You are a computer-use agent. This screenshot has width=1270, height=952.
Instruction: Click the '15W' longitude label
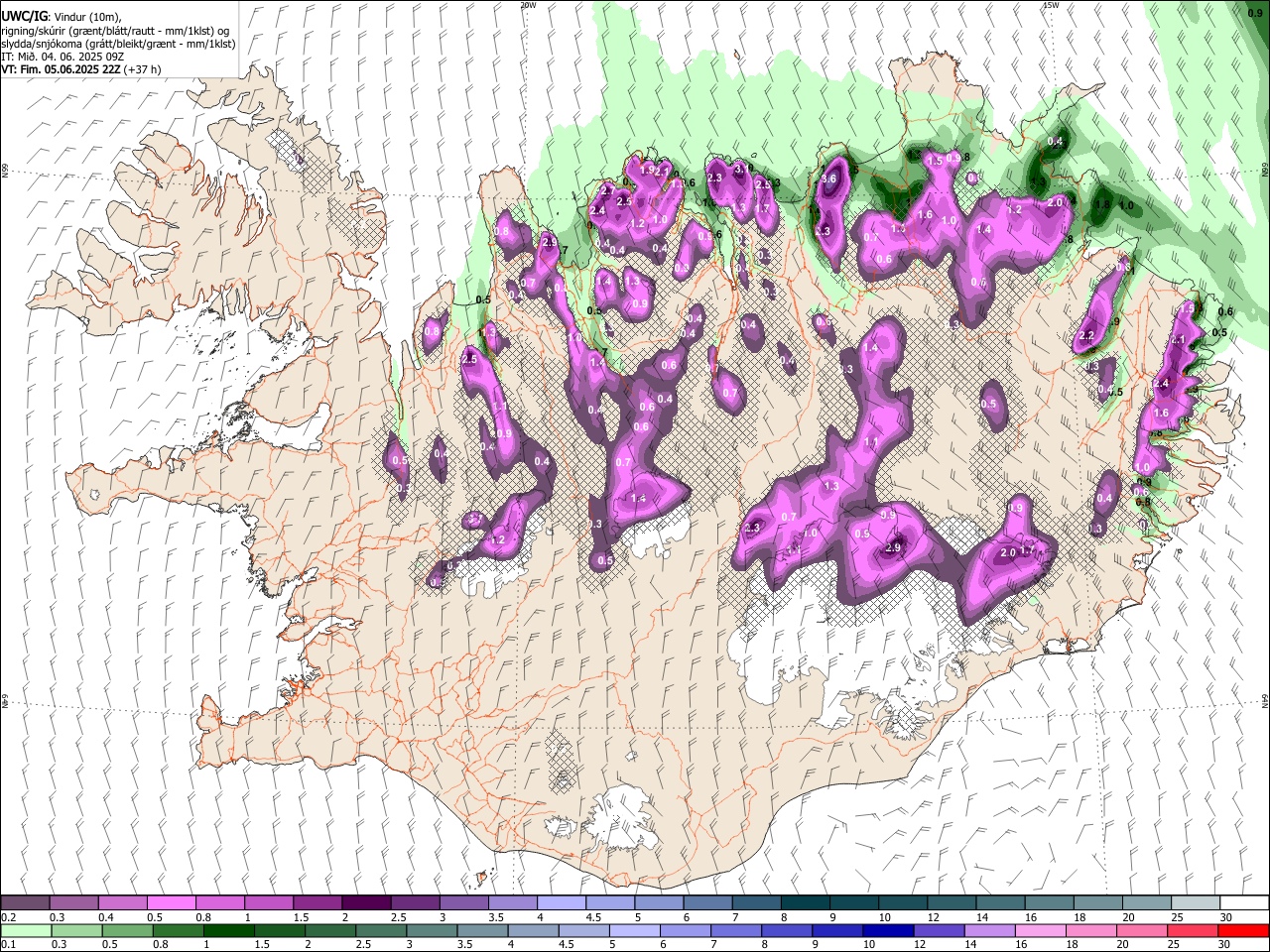[1051, 5]
